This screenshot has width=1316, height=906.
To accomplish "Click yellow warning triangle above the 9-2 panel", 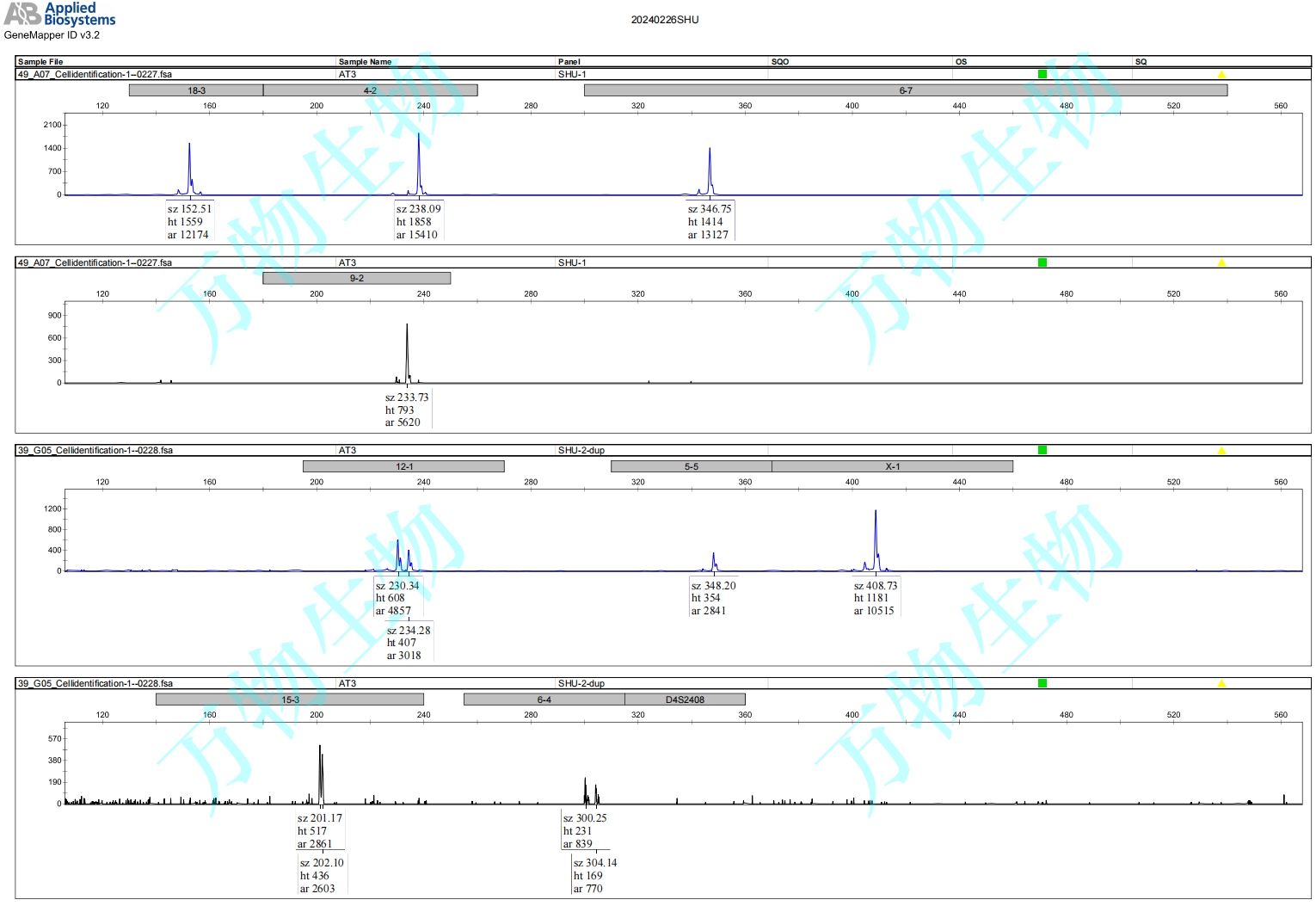I will coord(1221,263).
